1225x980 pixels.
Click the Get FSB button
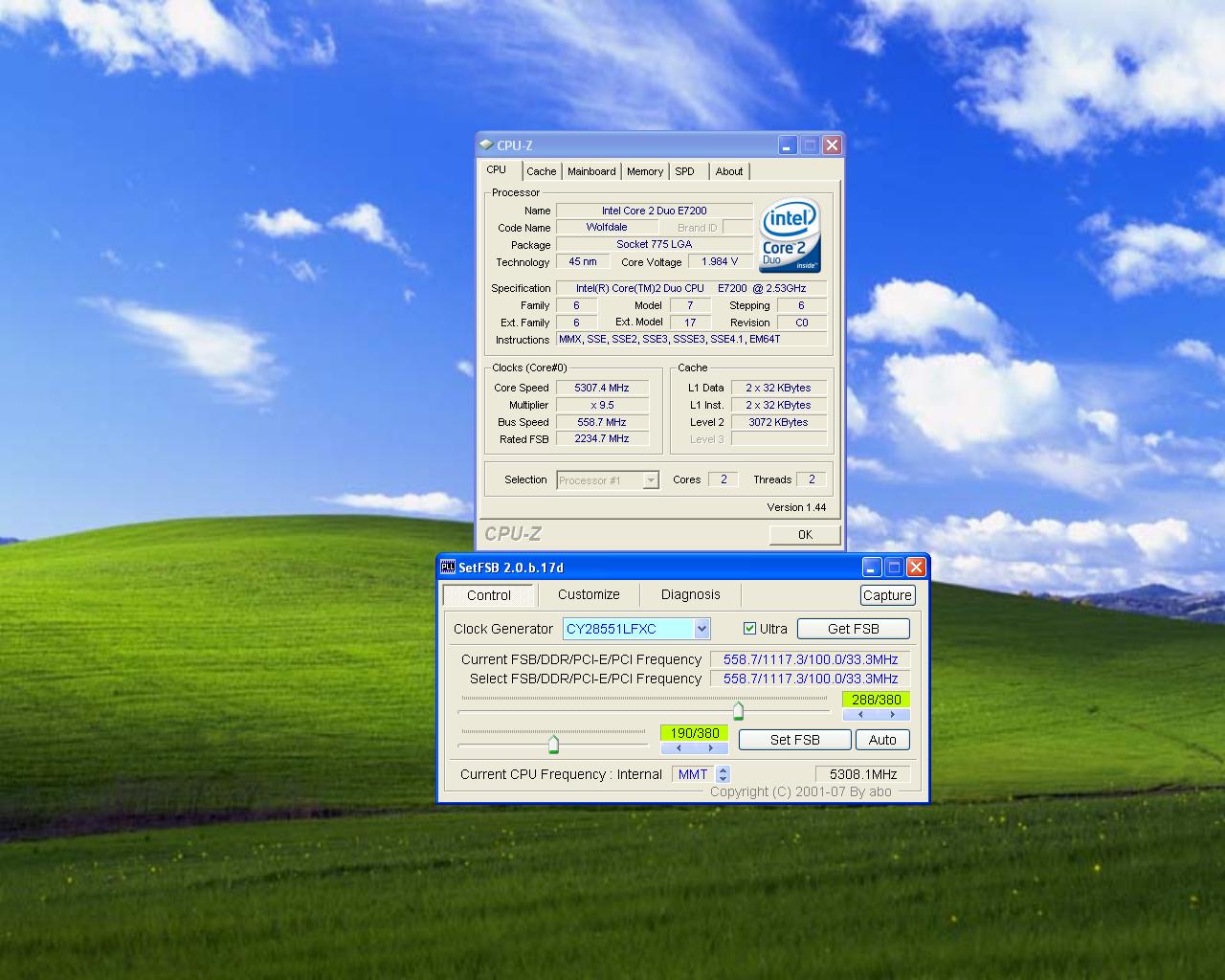[x=854, y=629]
